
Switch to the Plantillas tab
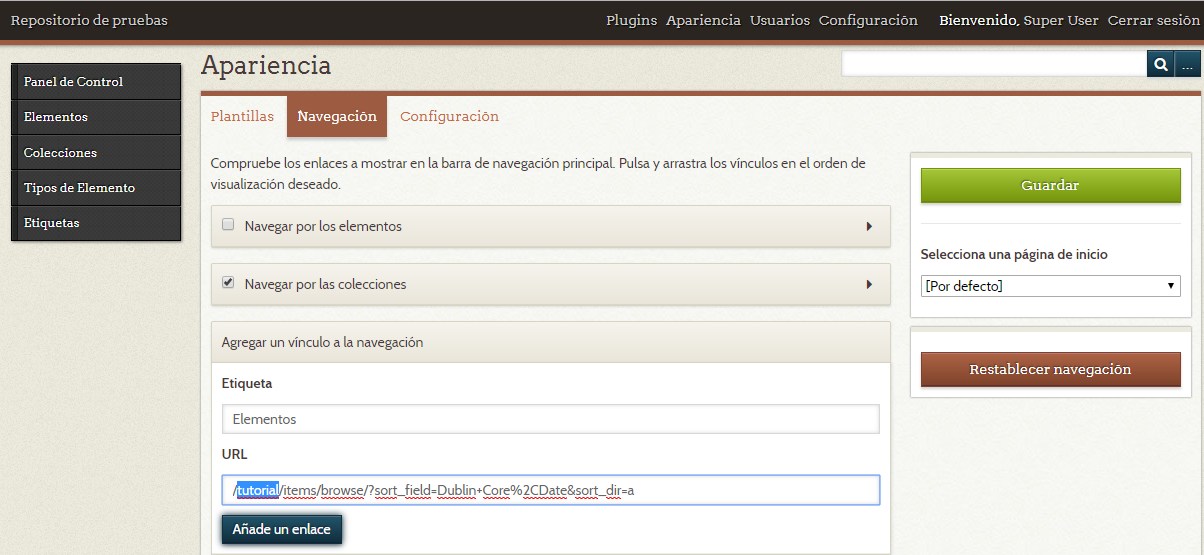242,116
